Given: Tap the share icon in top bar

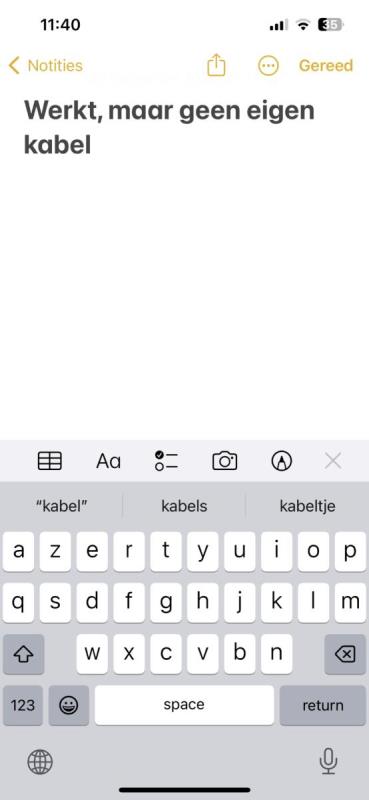Looking at the screenshot, I should click(216, 65).
